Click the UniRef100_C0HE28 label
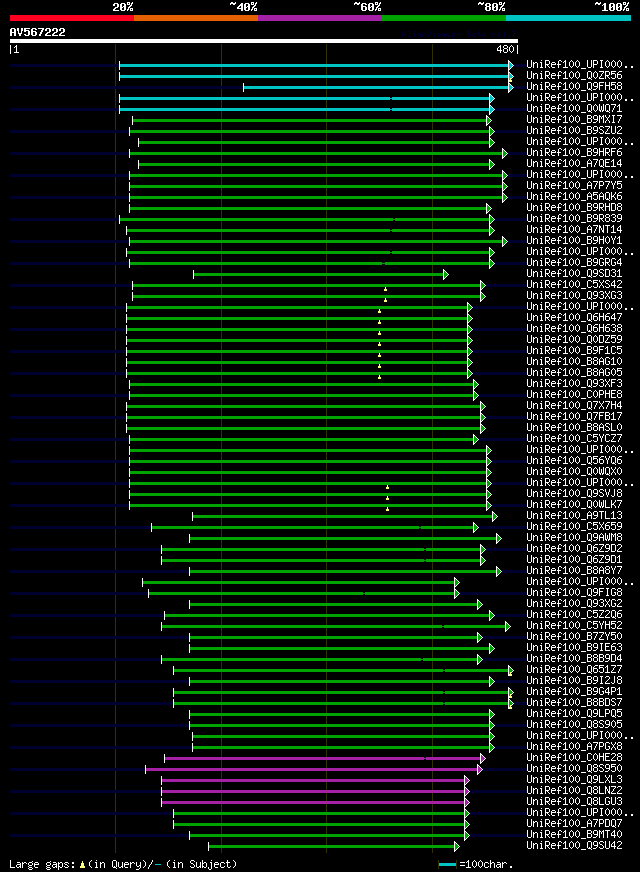 [x=574, y=757]
